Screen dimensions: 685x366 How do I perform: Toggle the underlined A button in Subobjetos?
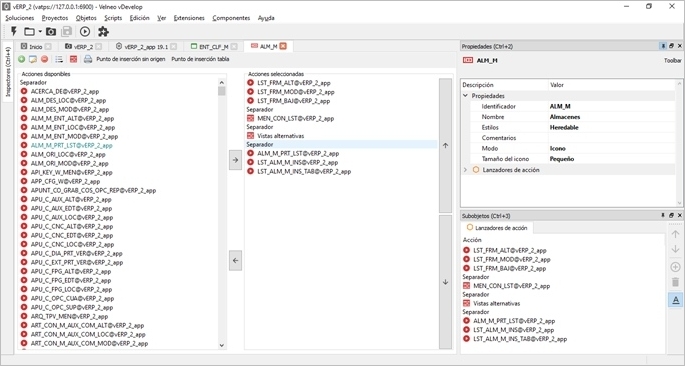(x=675, y=300)
